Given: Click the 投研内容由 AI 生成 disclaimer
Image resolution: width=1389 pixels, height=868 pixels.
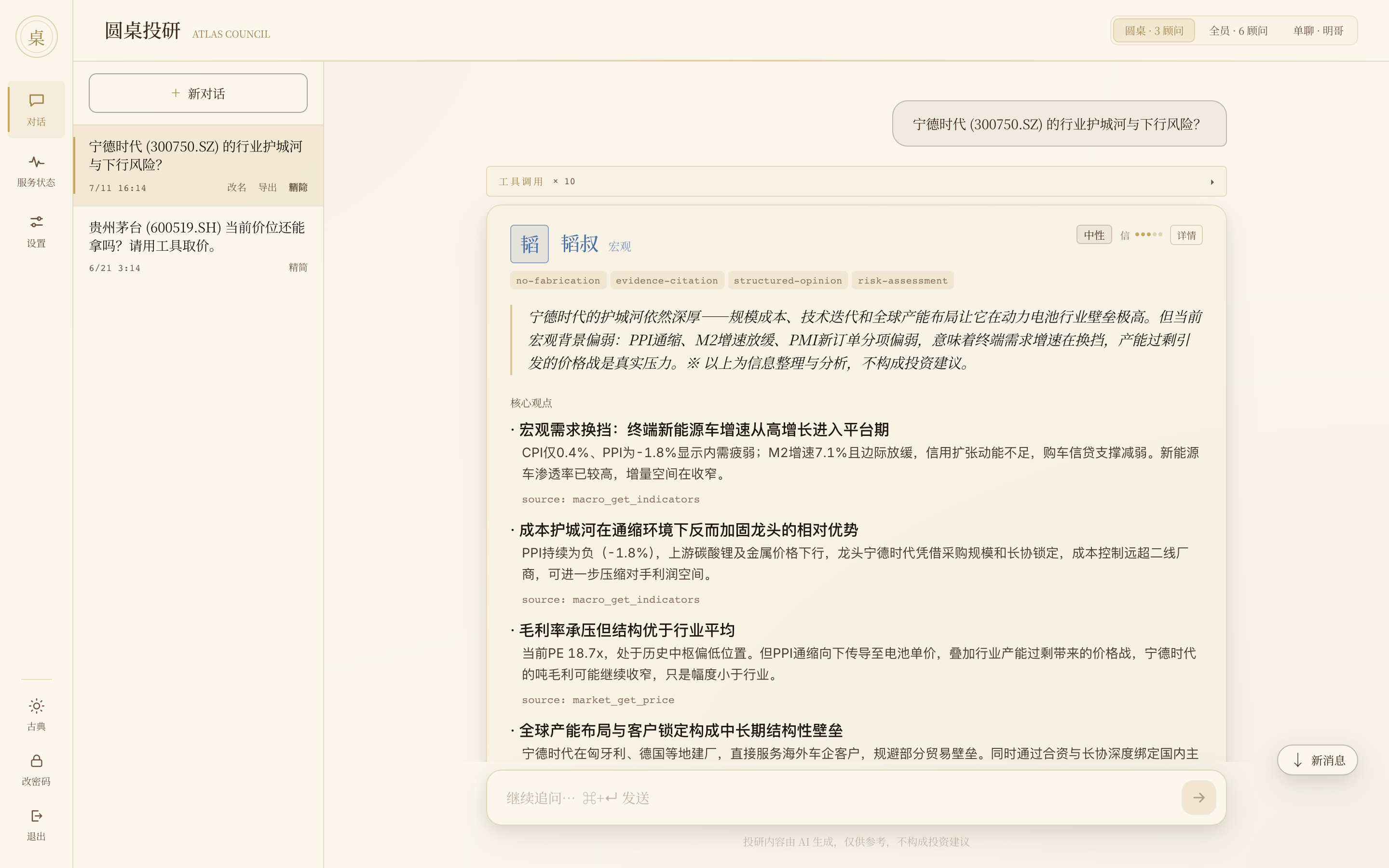Looking at the screenshot, I should pos(857,841).
